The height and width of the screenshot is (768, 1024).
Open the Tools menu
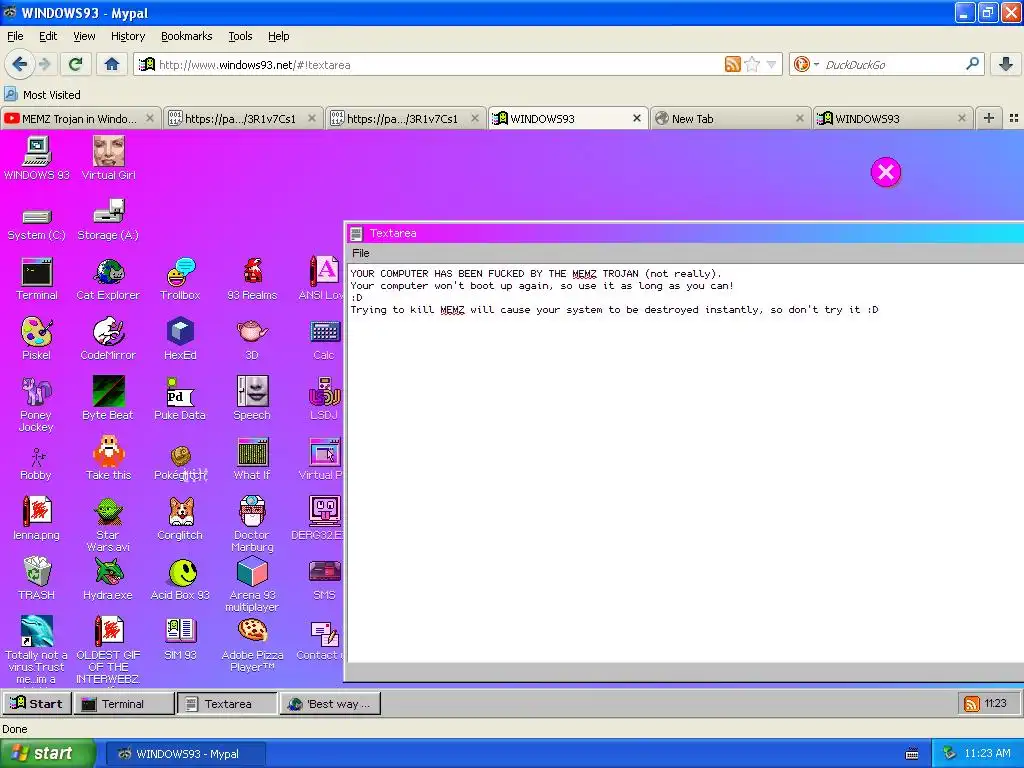coord(240,36)
